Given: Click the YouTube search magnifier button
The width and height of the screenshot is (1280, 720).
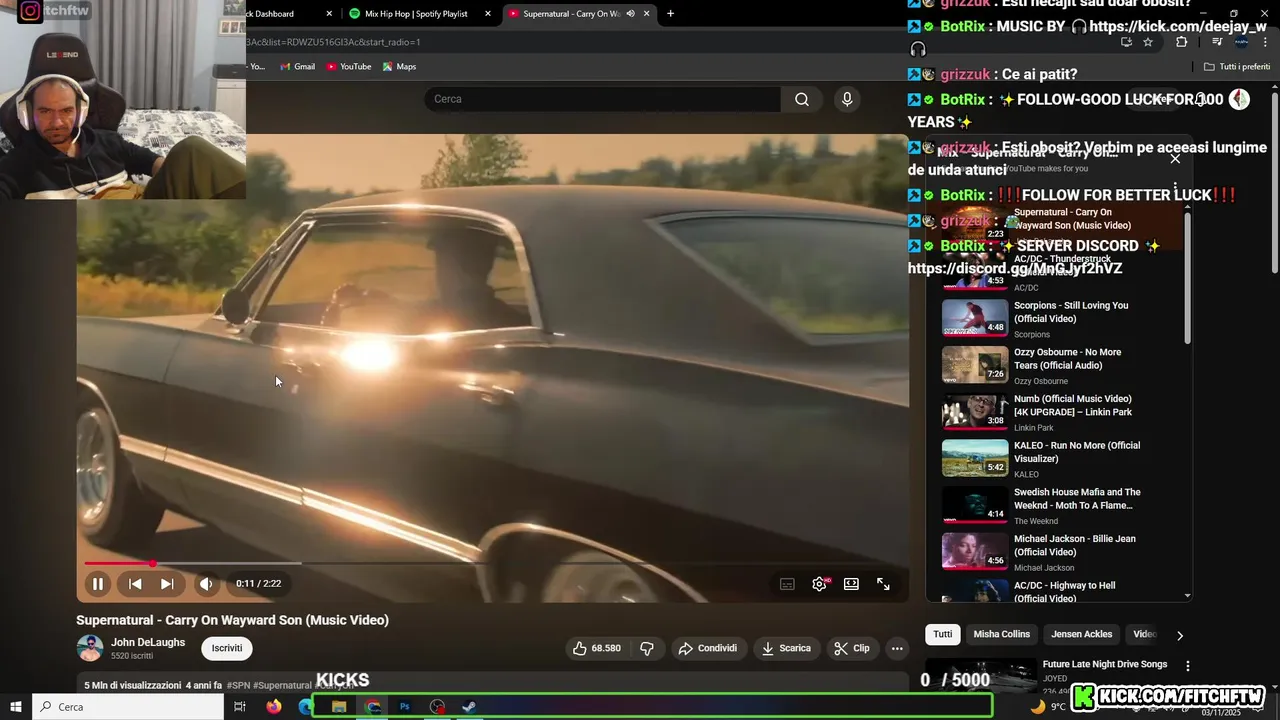Looking at the screenshot, I should pos(802,99).
